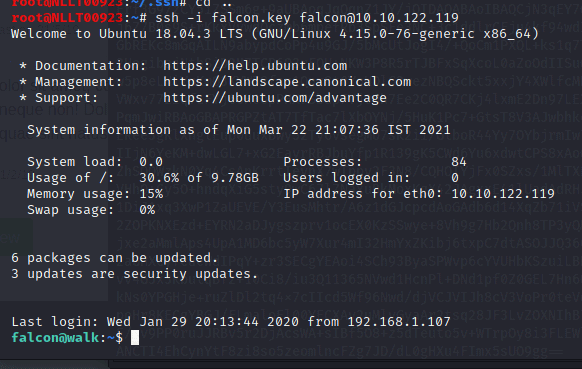Click the '3 updates are security updates' line
582x369 pixels.
pyautogui.click(x=134, y=274)
